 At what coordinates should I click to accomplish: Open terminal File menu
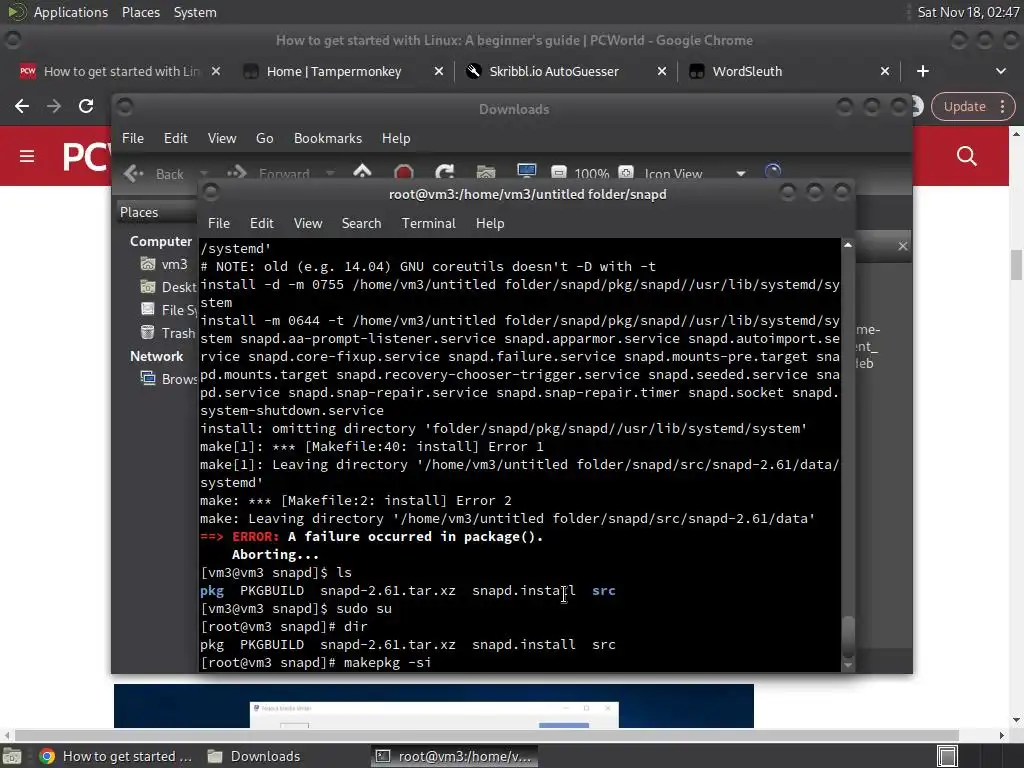pos(219,223)
